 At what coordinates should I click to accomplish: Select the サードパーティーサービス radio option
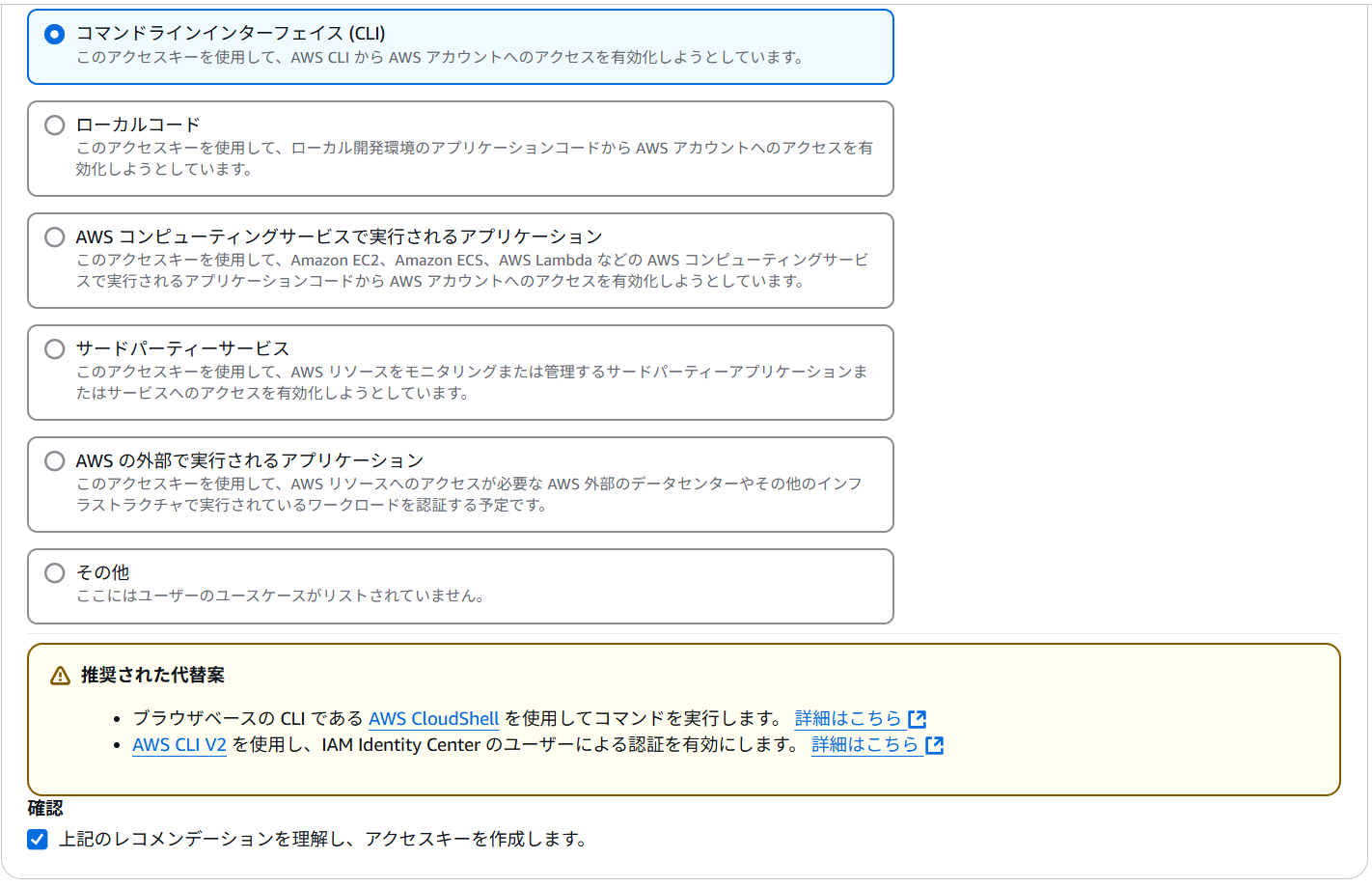55,349
